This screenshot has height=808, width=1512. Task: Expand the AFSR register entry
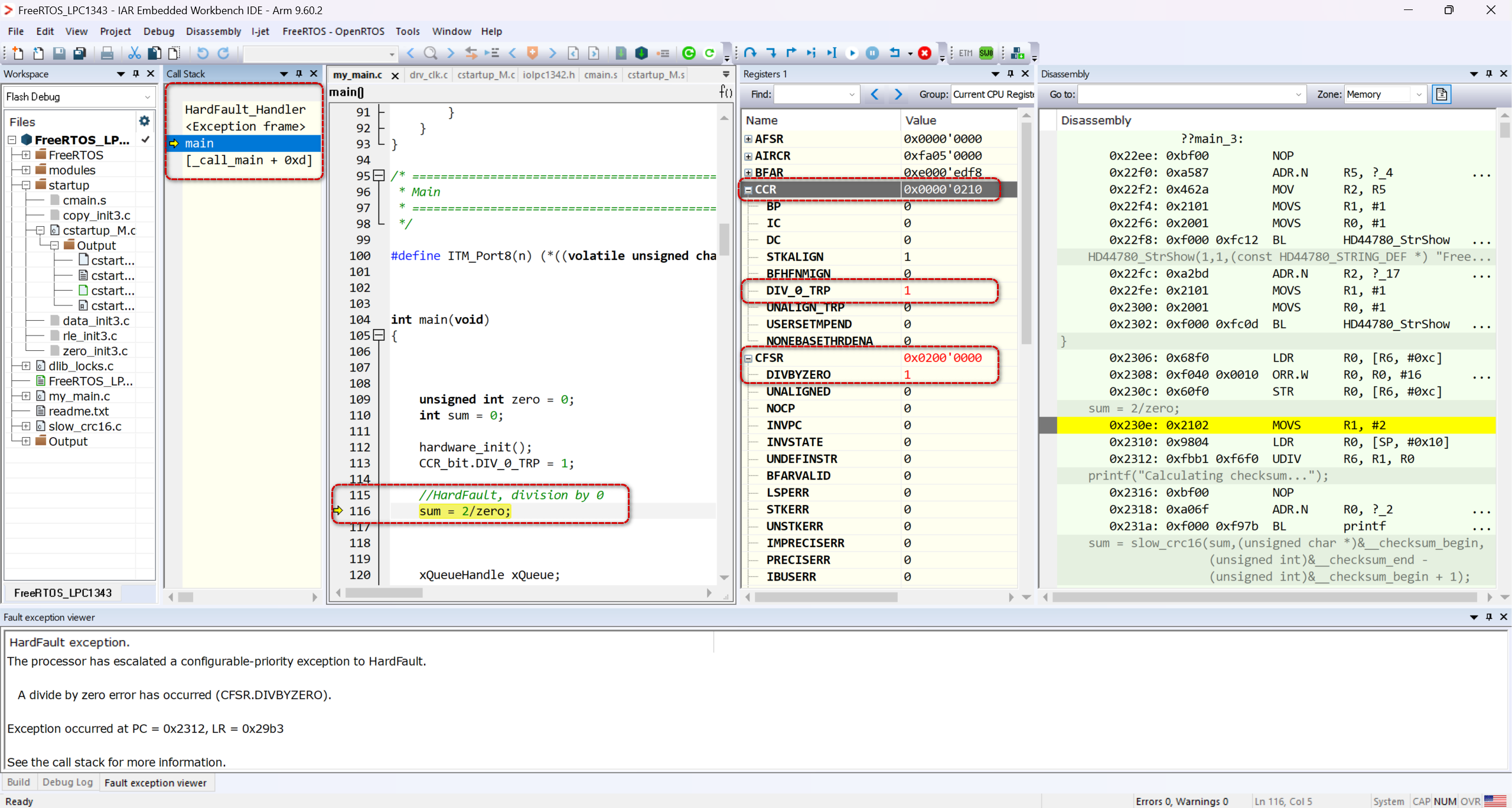point(747,139)
